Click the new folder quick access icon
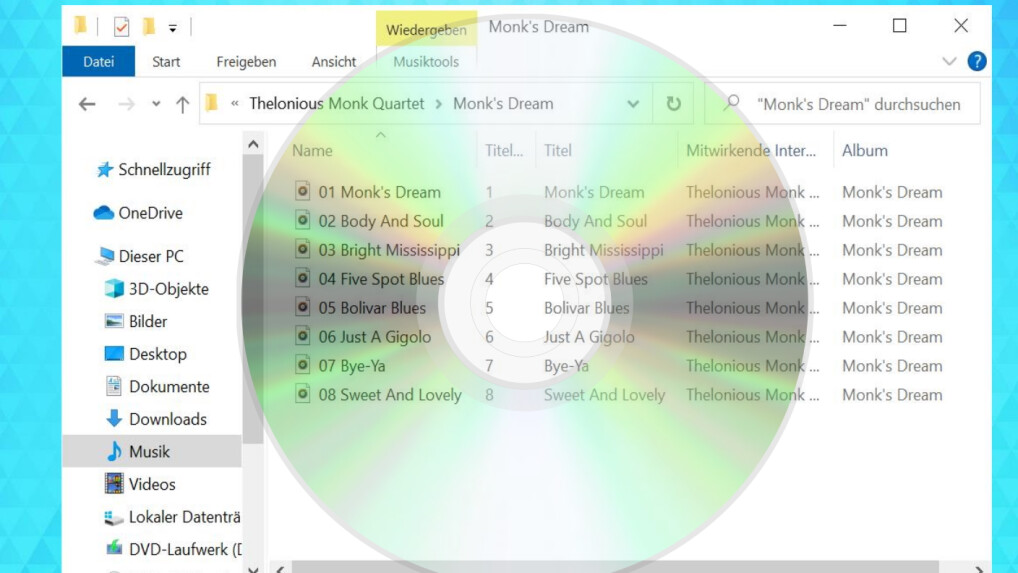1018x573 pixels. 149,26
